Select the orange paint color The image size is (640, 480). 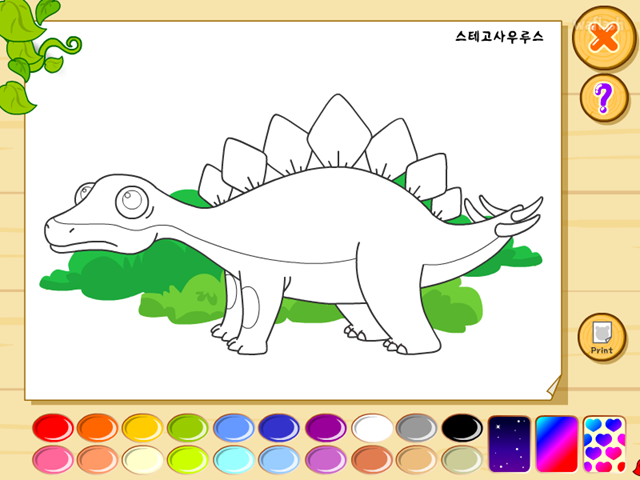point(98,428)
